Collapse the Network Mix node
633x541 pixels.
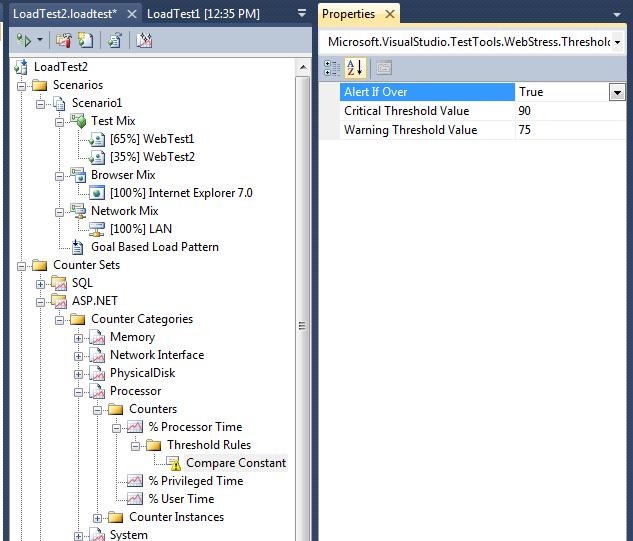point(59,212)
